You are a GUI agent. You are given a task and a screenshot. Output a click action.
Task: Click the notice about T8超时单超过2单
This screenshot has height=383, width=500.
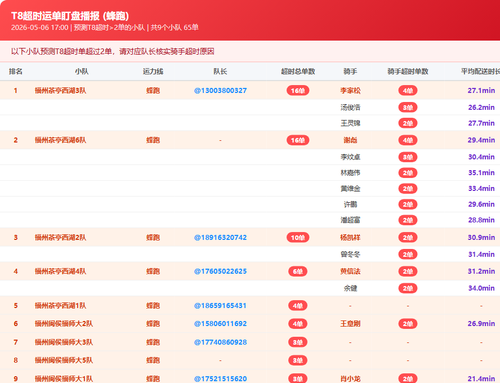(x=112, y=51)
